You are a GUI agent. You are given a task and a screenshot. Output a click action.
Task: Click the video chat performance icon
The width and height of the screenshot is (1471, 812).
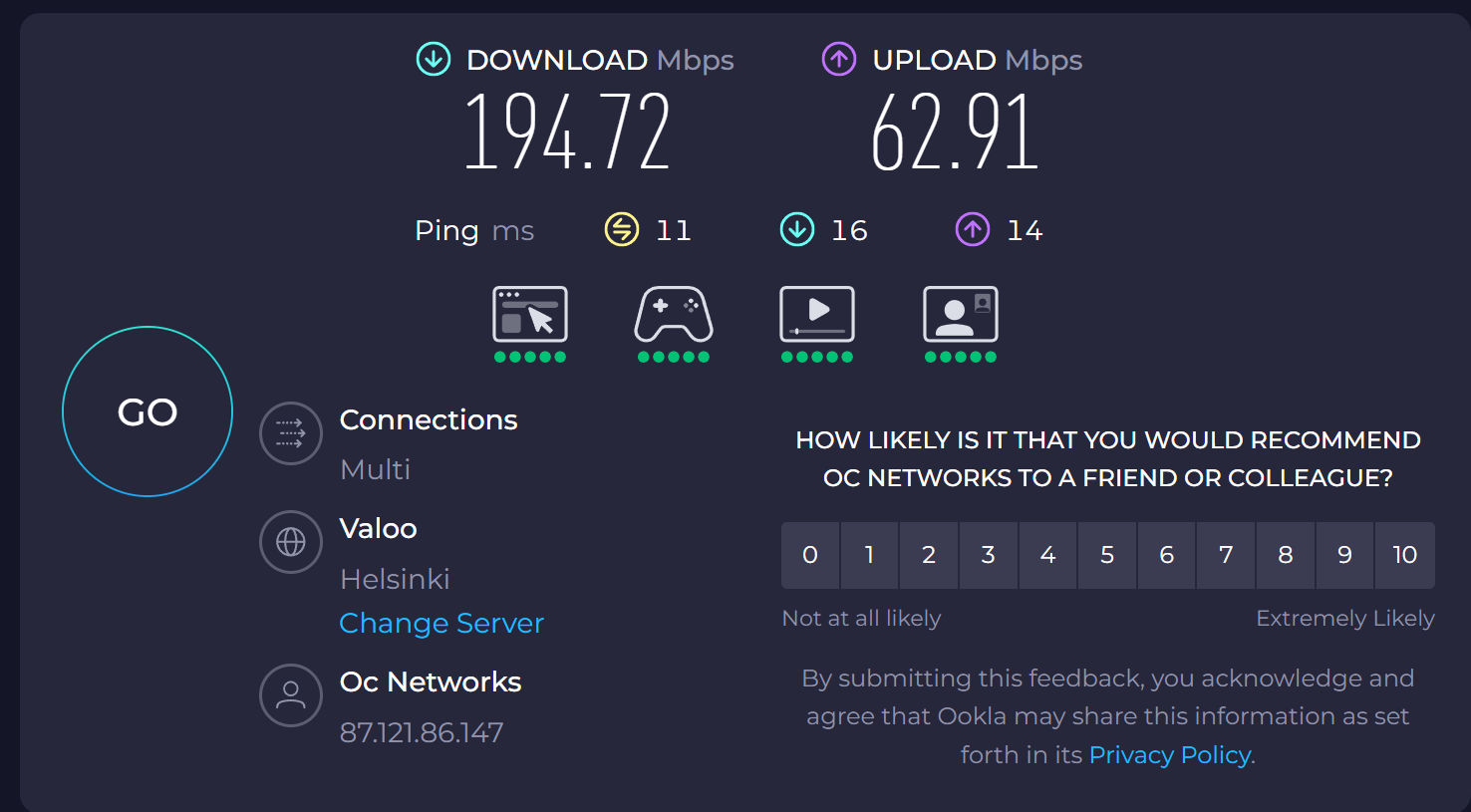(961, 315)
